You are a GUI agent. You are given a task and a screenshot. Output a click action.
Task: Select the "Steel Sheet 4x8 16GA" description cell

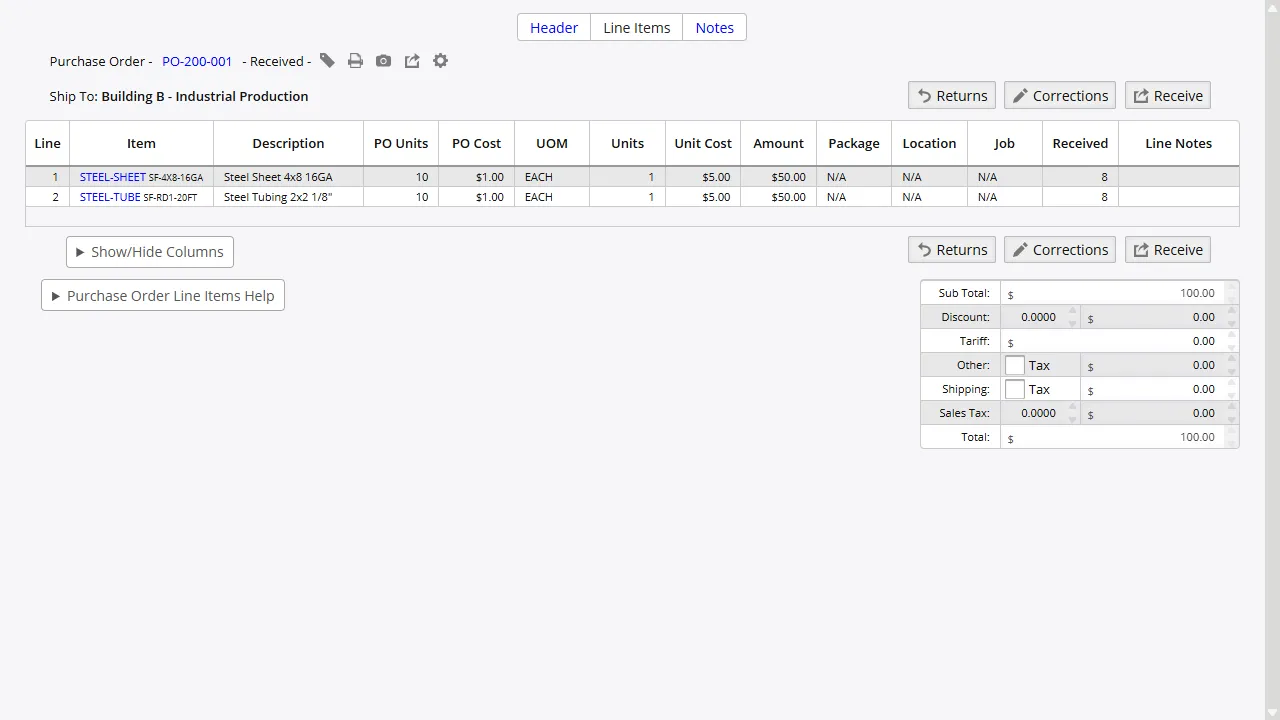coord(288,177)
